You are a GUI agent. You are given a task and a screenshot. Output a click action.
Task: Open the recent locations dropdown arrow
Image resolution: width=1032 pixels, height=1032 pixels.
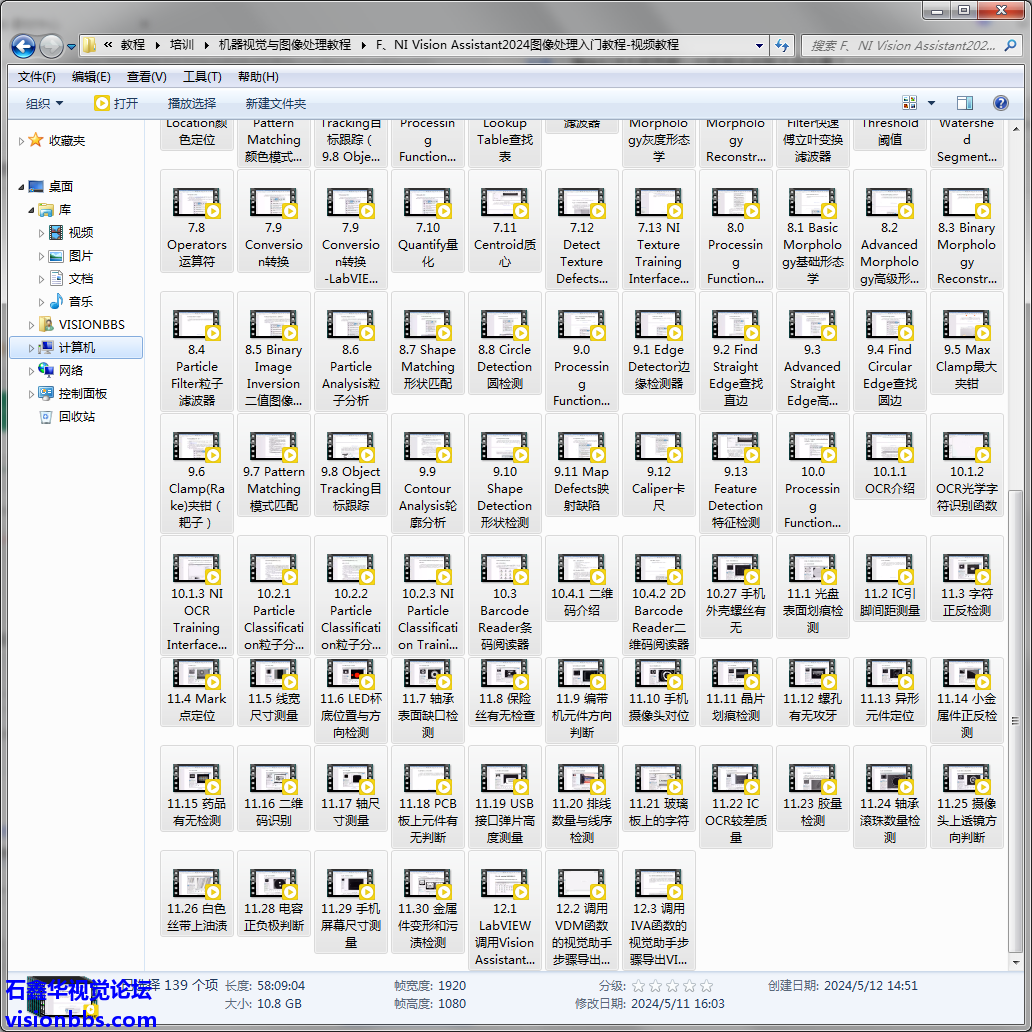(x=71, y=46)
